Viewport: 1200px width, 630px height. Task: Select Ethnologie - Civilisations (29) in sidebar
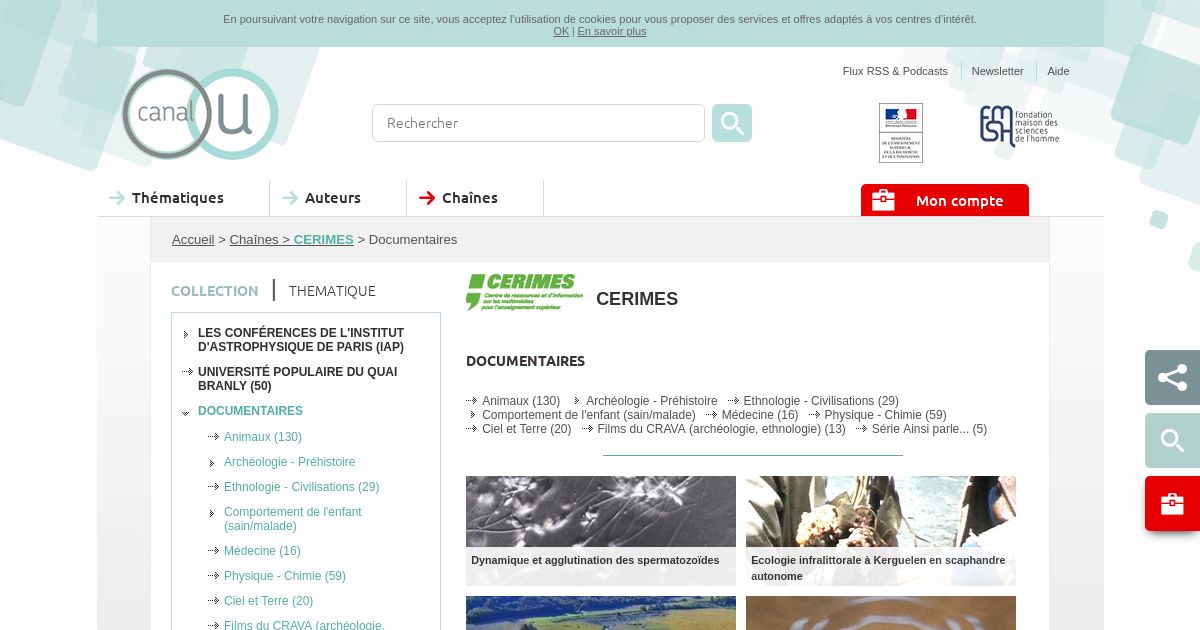click(301, 487)
